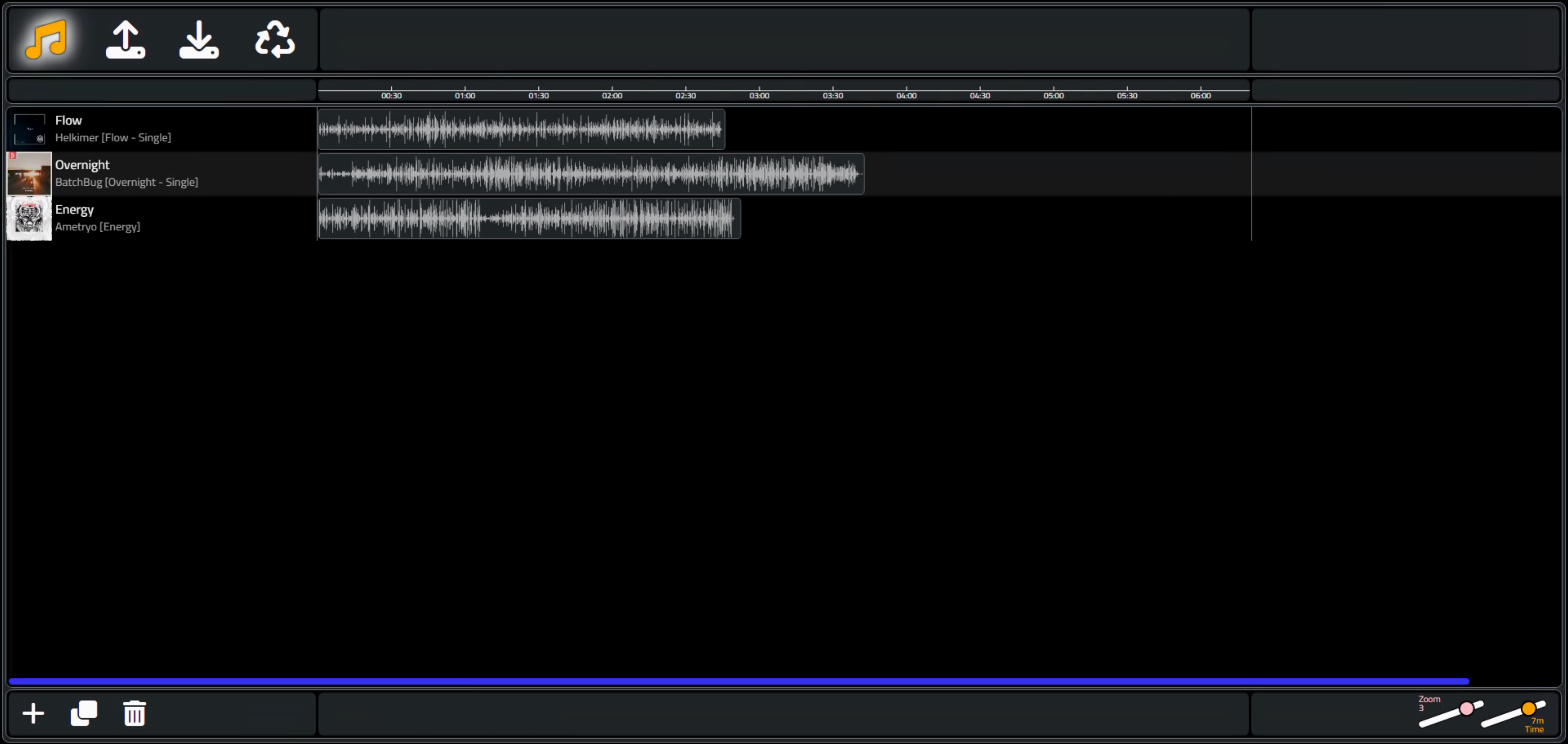Click the 01:30 timeline marker

[539, 95]
